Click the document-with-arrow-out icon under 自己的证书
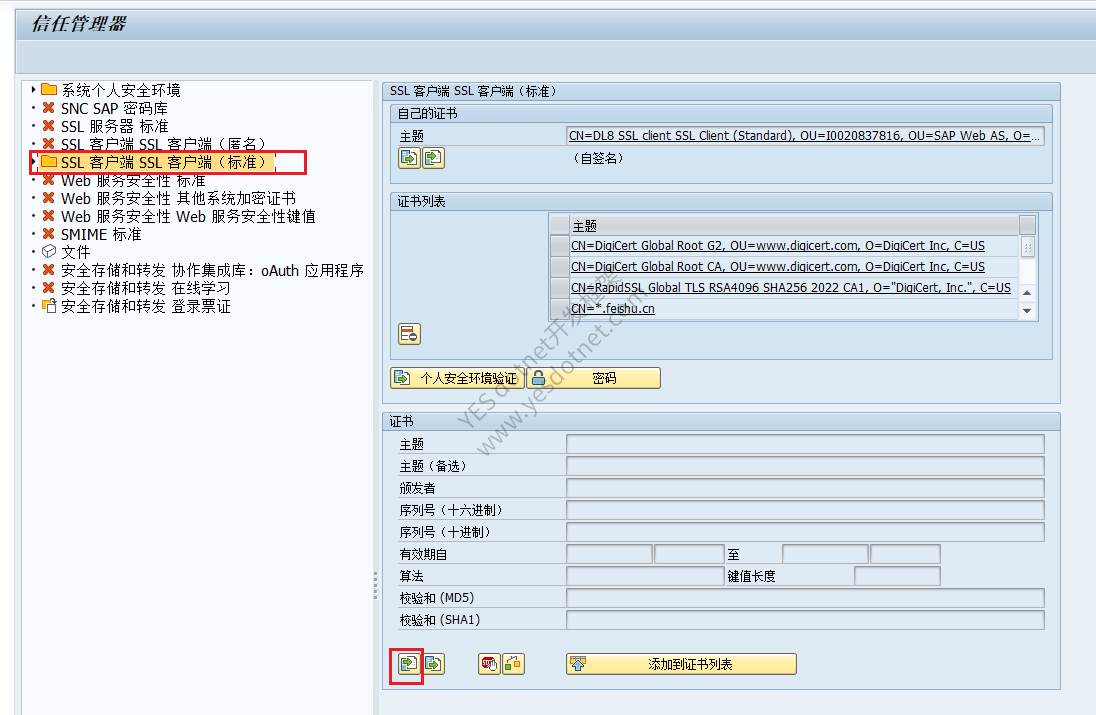 (x=409, y=158)
